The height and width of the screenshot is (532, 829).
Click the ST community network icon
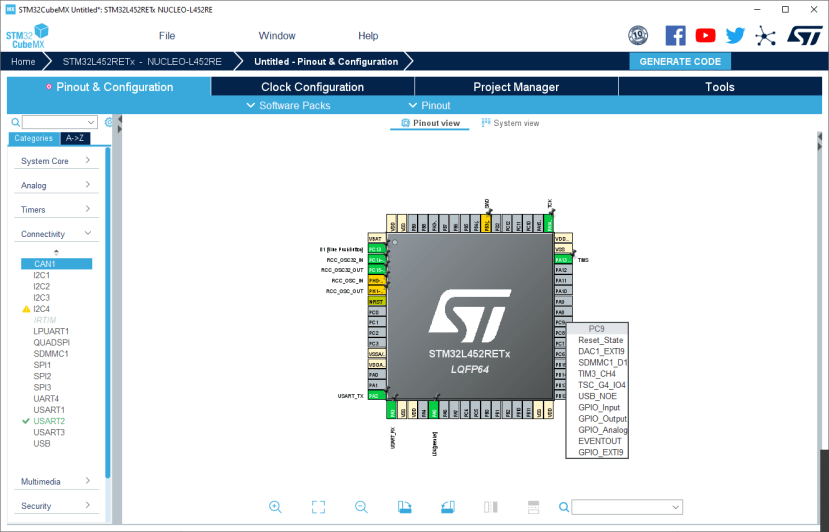(x=765, y=35)
